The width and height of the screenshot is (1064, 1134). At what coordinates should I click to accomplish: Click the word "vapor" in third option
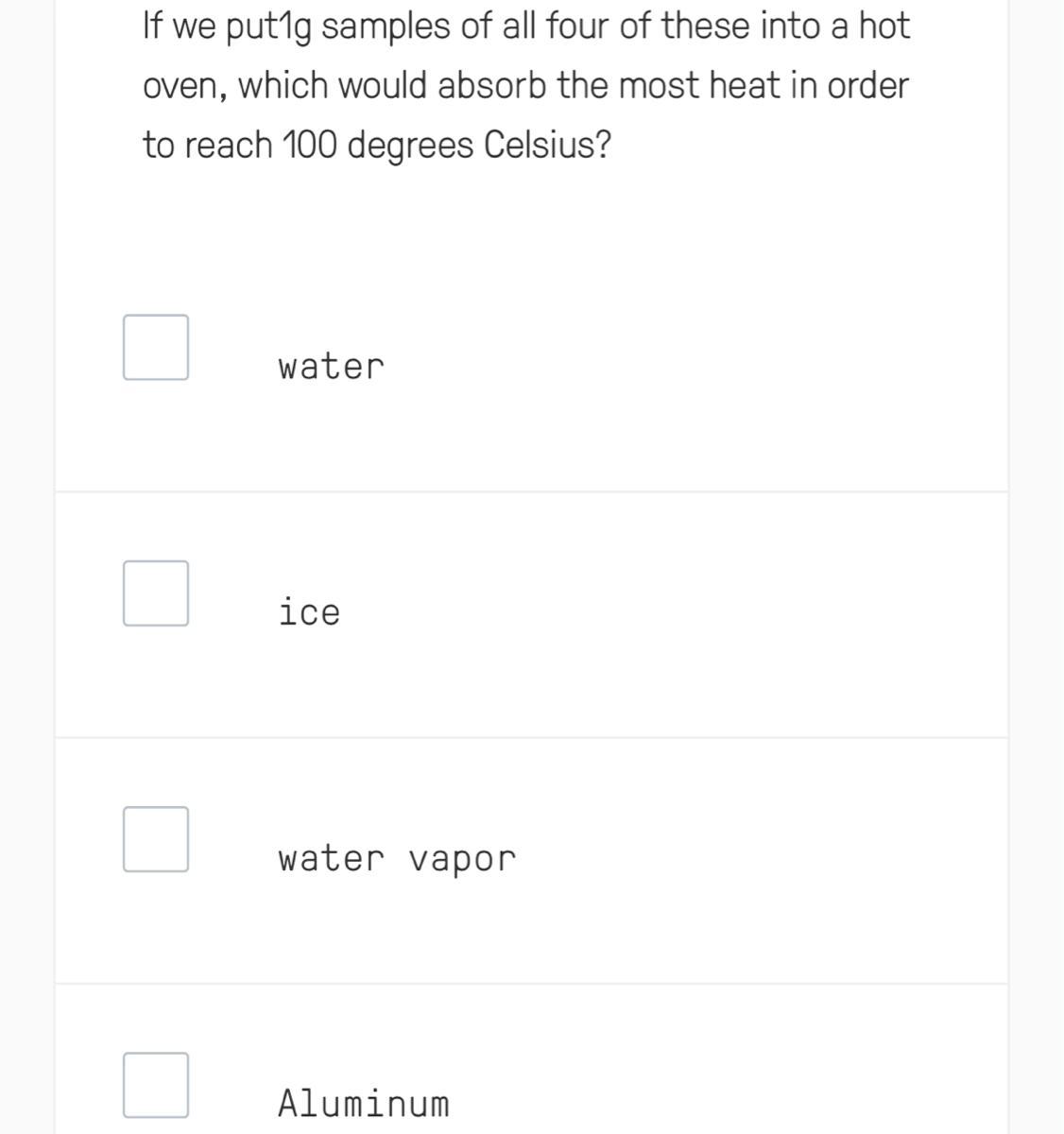[463, 860]
